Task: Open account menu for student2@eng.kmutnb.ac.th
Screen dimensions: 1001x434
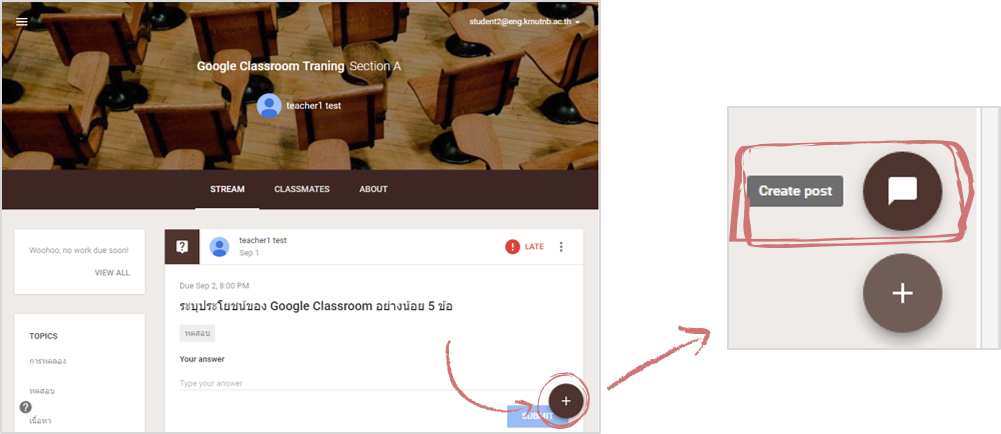Action: click(524, 21)
